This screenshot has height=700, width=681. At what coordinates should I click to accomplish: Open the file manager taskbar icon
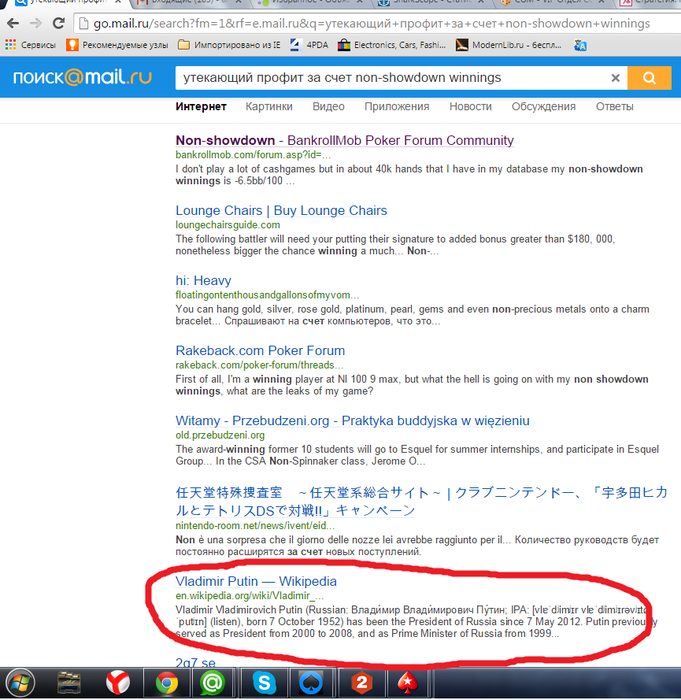pyautogui.click(x=69, y=683)
